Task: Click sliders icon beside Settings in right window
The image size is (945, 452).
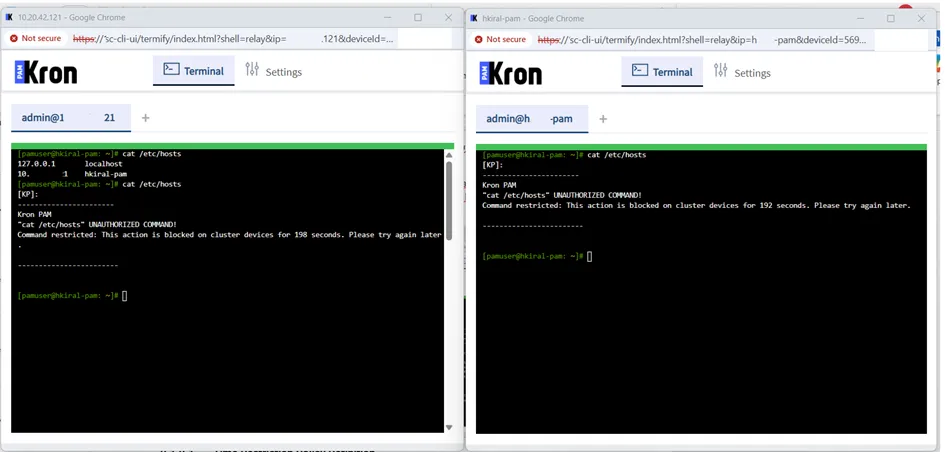Action: (x=720, y=70)
